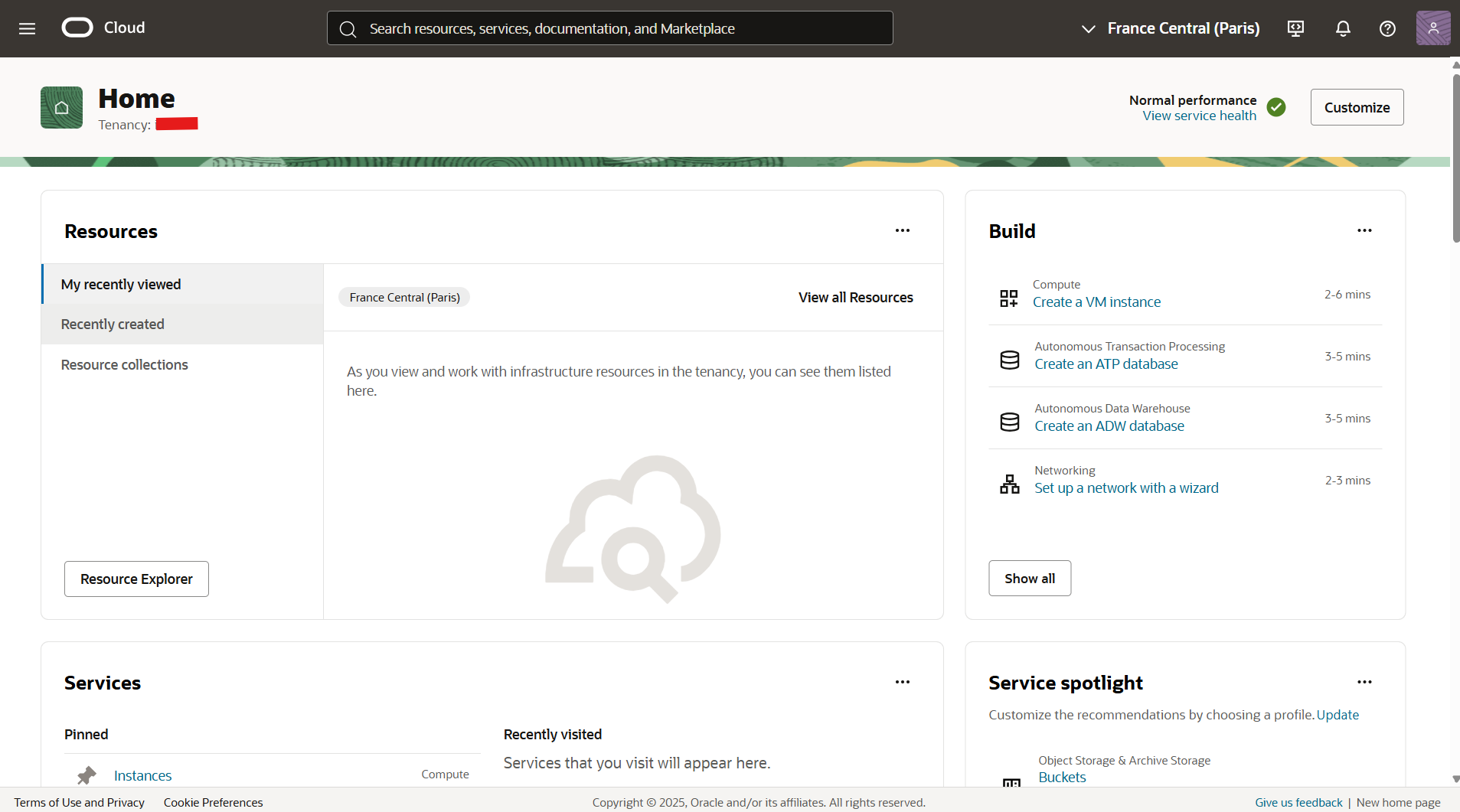Select the Resource collections tab
This screenshot has height=812, width=1460.
(124, 364)
